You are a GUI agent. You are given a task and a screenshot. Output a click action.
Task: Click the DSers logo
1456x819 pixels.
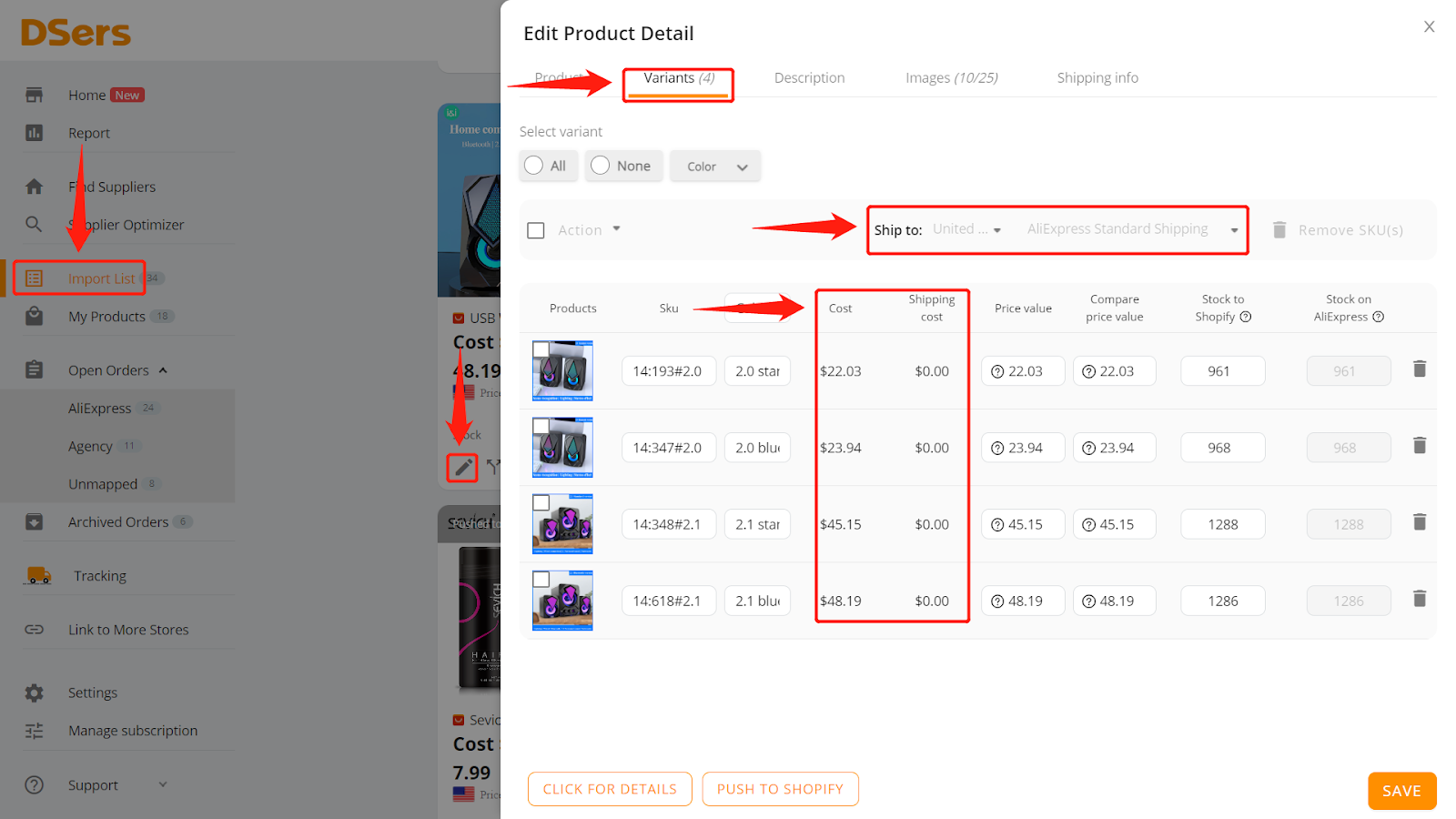point(76,33)
